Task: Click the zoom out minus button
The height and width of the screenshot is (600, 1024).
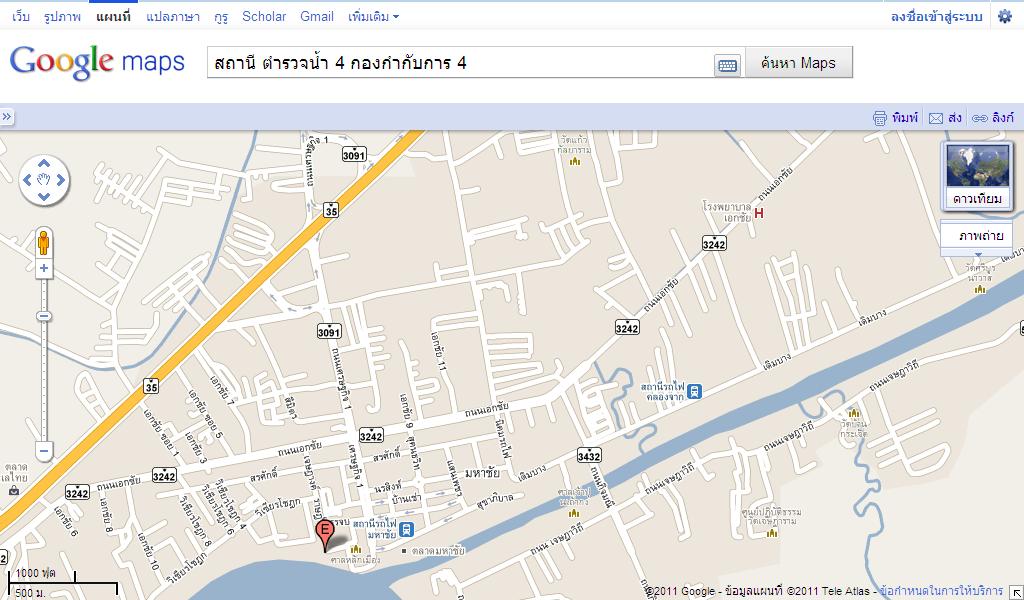Action: (44, 452)
